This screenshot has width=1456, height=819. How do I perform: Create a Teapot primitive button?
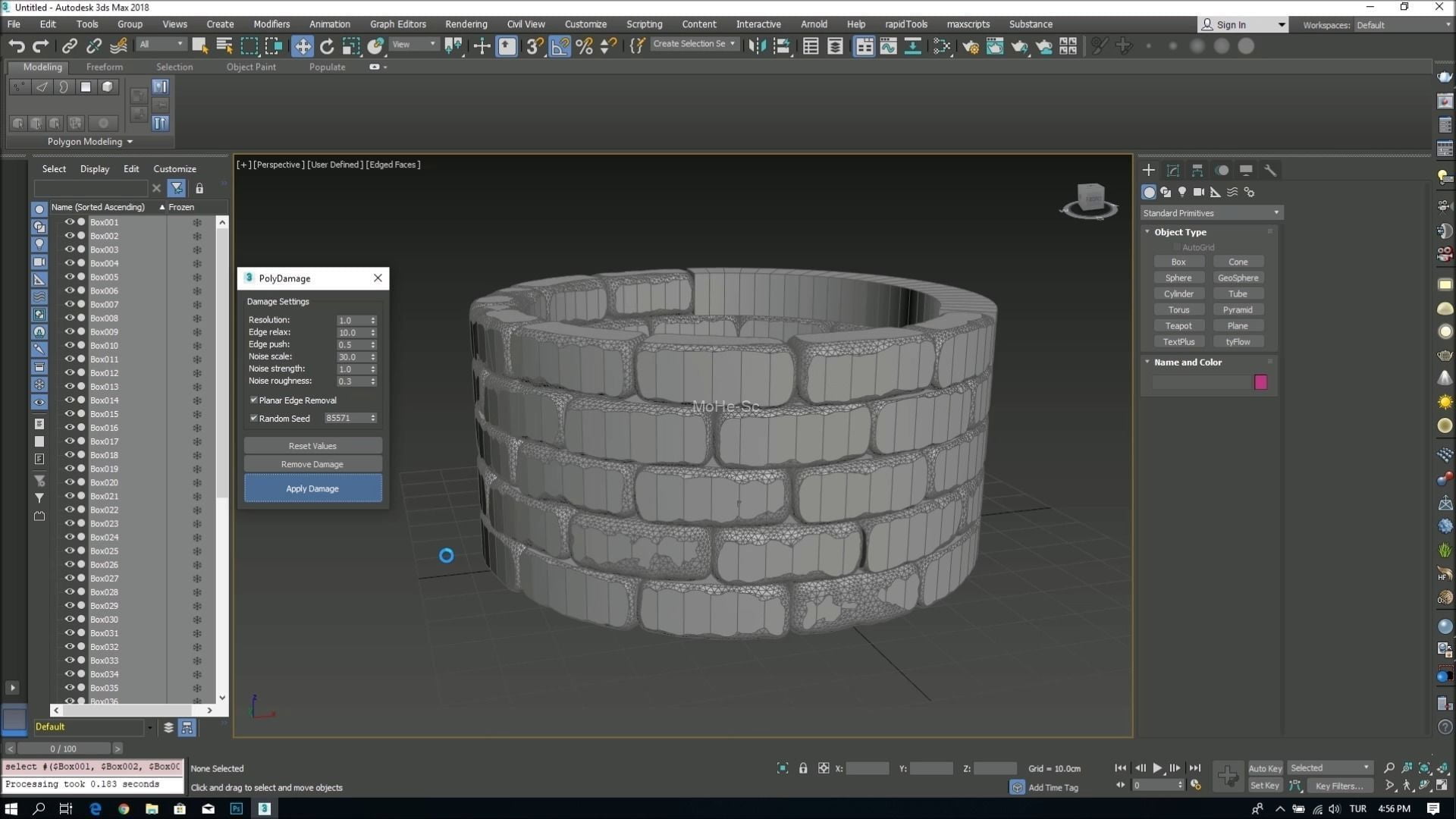tap(1178, 326)
